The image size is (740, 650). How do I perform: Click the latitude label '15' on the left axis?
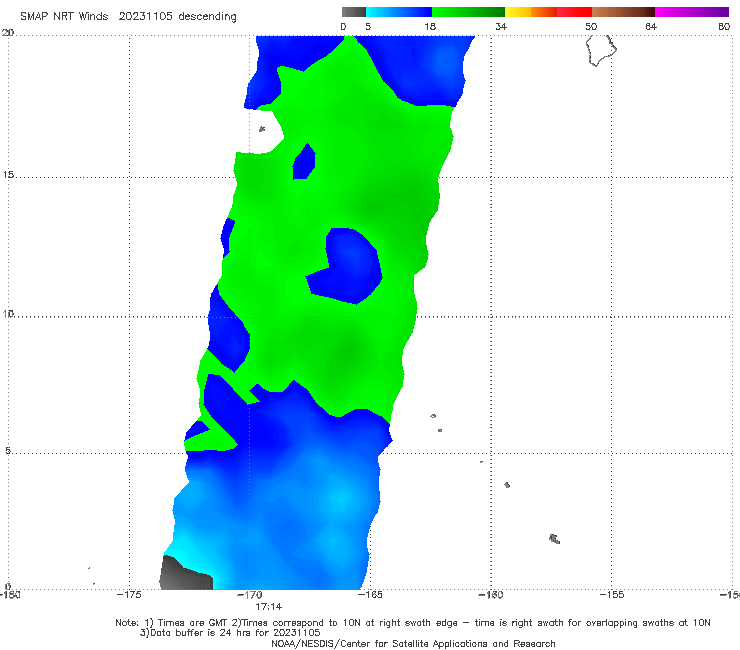pos(8,175)
